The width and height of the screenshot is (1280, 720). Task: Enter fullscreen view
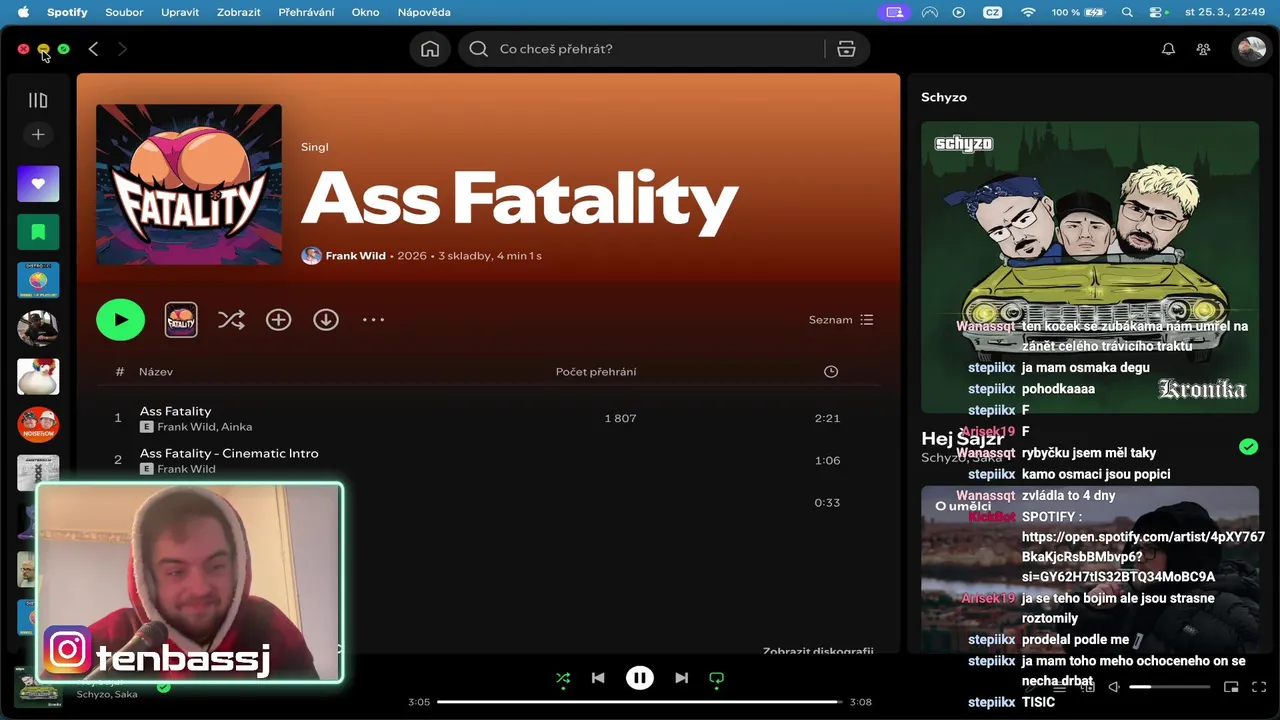(1259, 687)
